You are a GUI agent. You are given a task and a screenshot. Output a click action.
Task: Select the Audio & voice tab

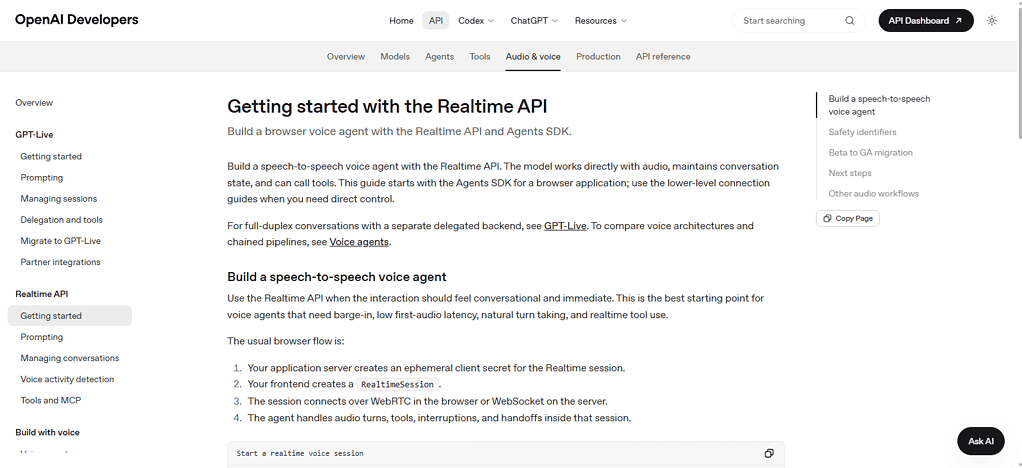[x=533, y=57]
